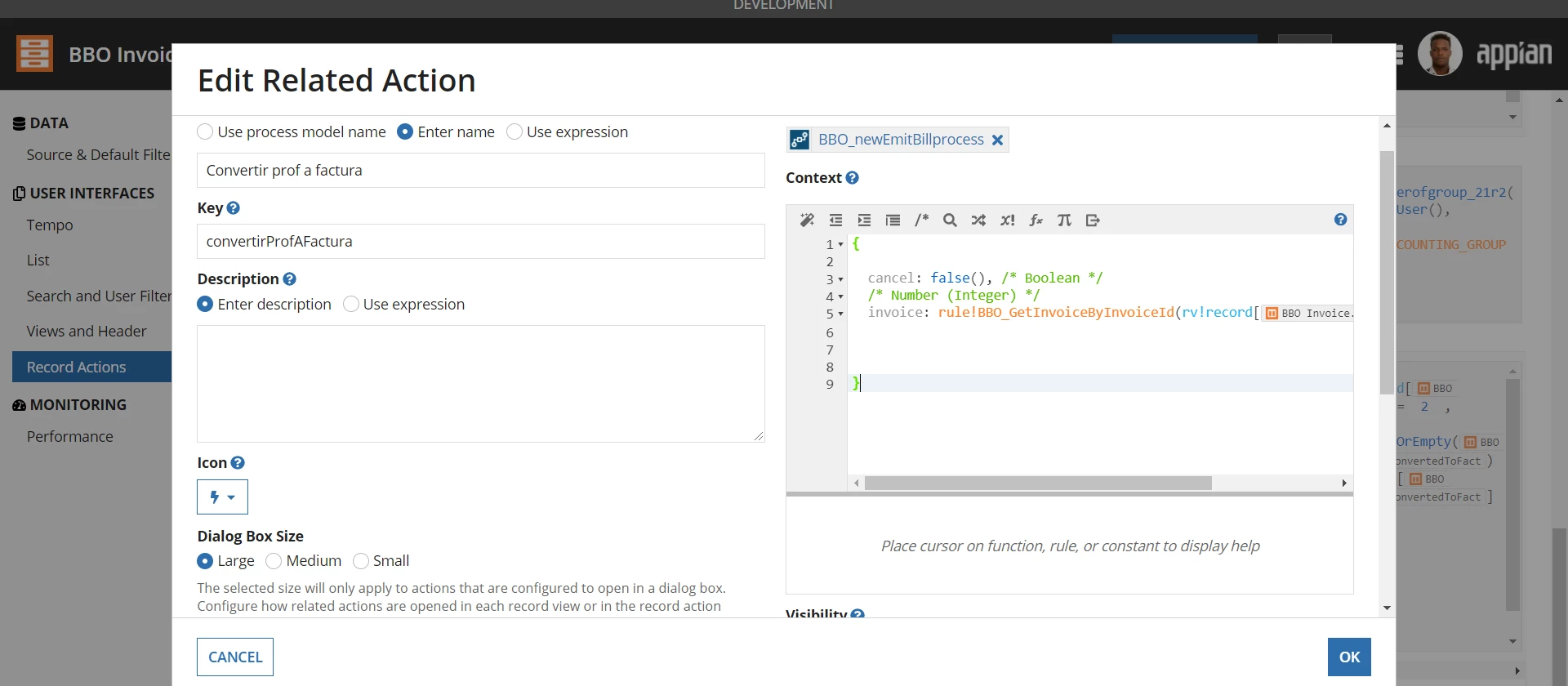
Task: Click the outdent icon in expression toolbar
Action: pyautogui.click(x=835, y=220)
